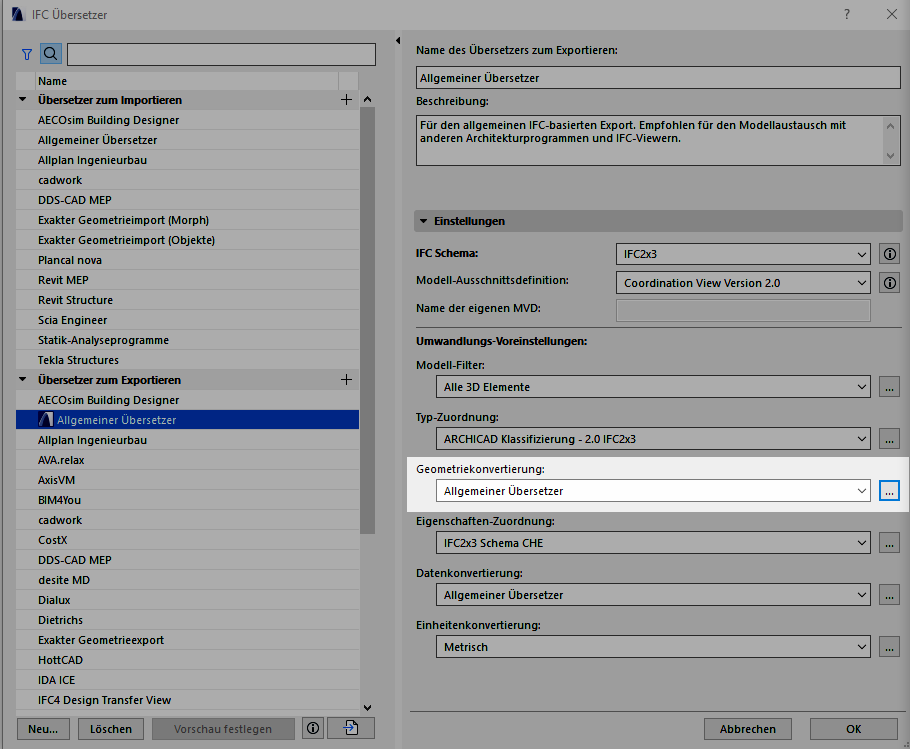The image size is (910, 749).
Task: Select export translator Dialux
Action: tap(187, 600)
